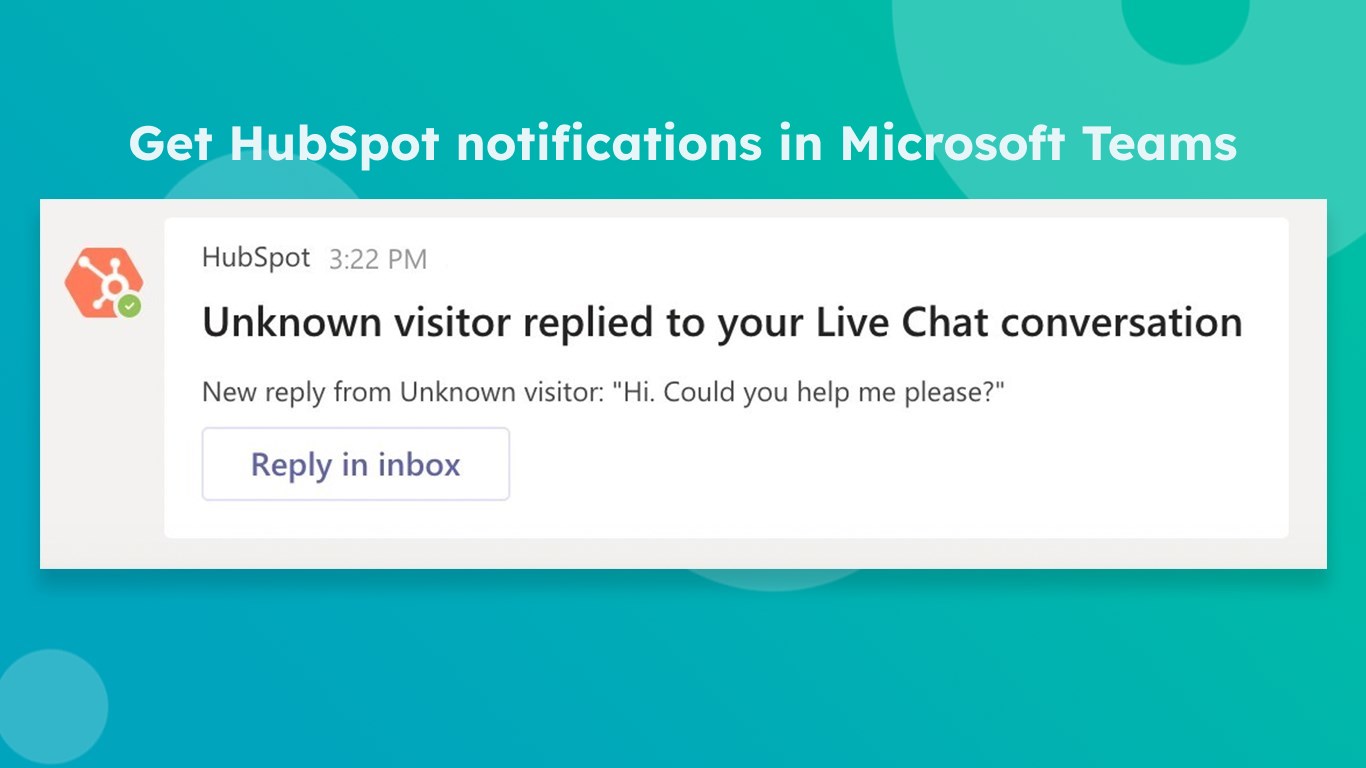
Task: Click the 3:22 PM timestamp
Action: pos(378,260)
